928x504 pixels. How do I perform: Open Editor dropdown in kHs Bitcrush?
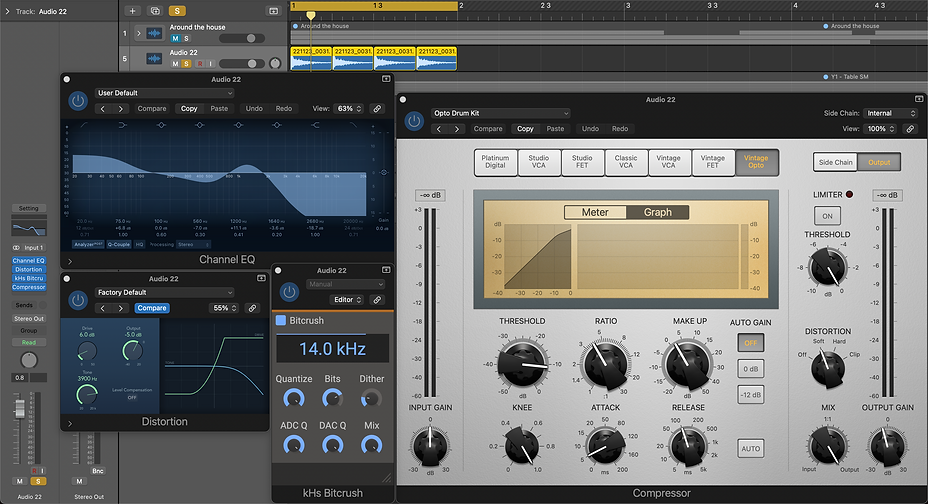click(347, 300)
